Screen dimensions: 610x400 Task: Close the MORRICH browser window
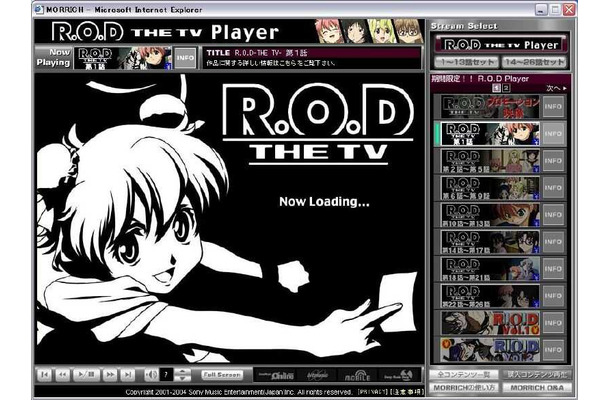click(569, 9)
